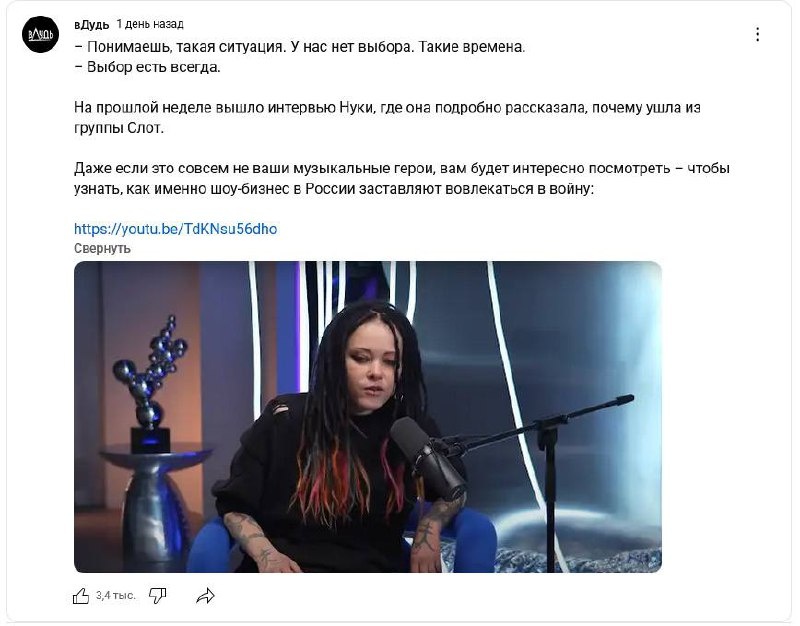This screenshot has height=626, width=800.
Task: Like the post with thumbs up
Action: tap(81, 595)
